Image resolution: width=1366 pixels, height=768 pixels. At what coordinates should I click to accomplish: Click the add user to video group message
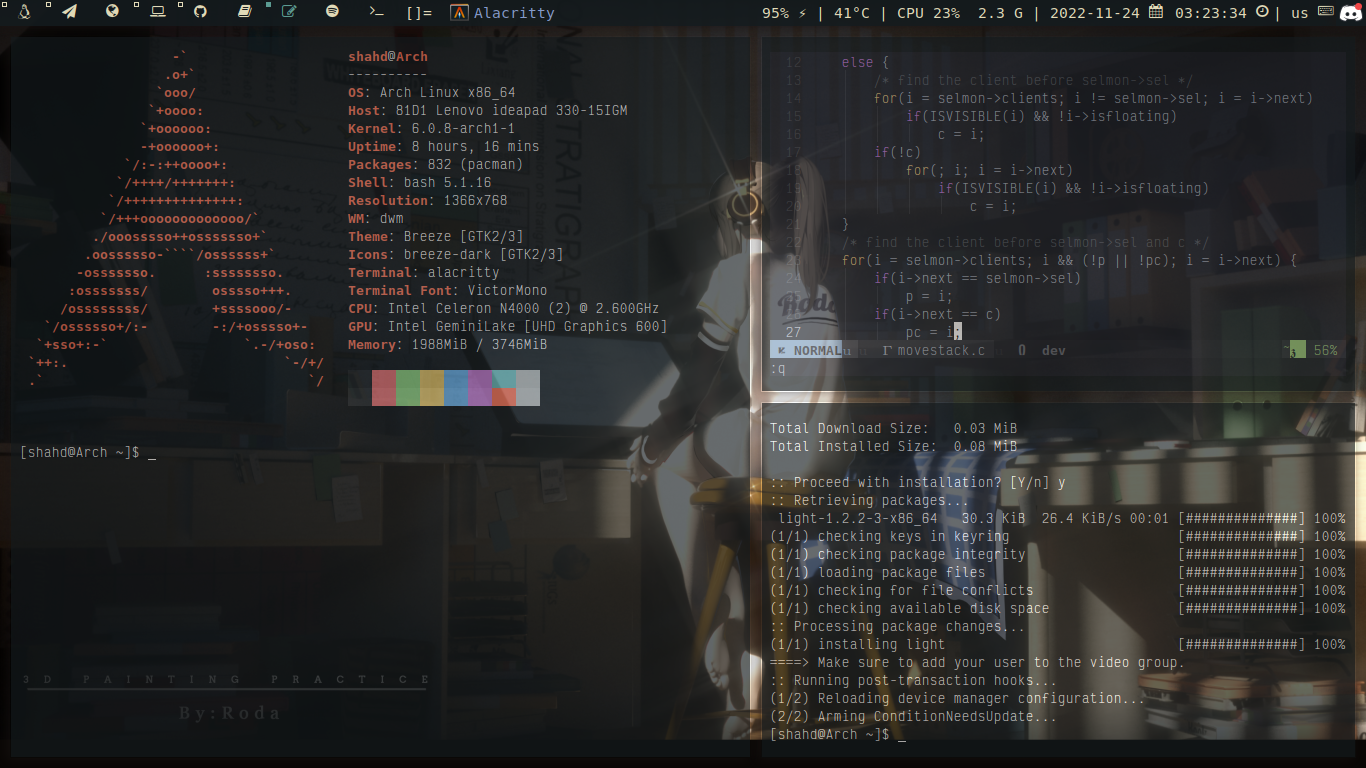click(x=978, y=662)
